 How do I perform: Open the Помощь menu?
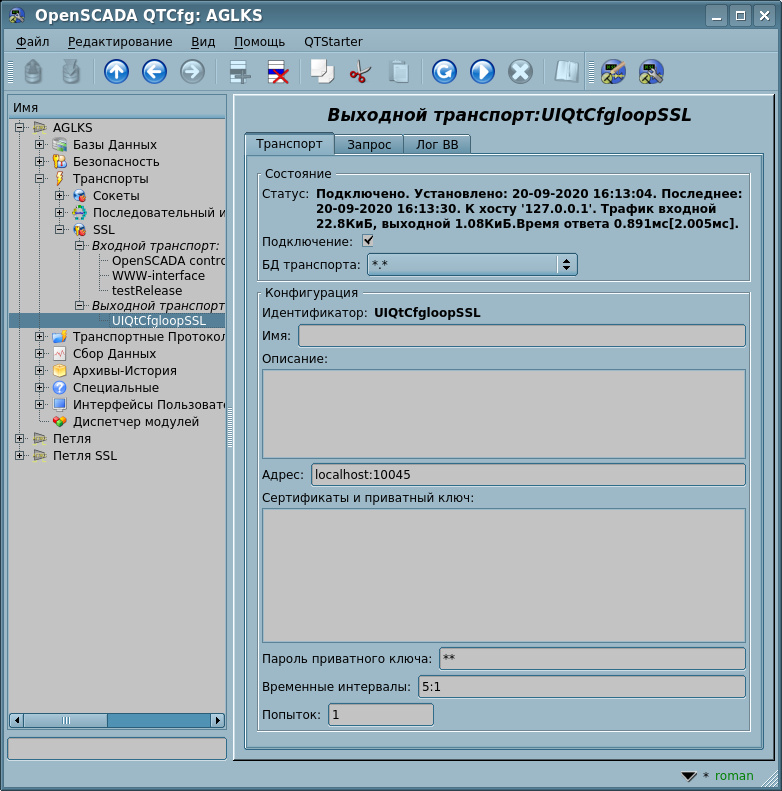259,42
